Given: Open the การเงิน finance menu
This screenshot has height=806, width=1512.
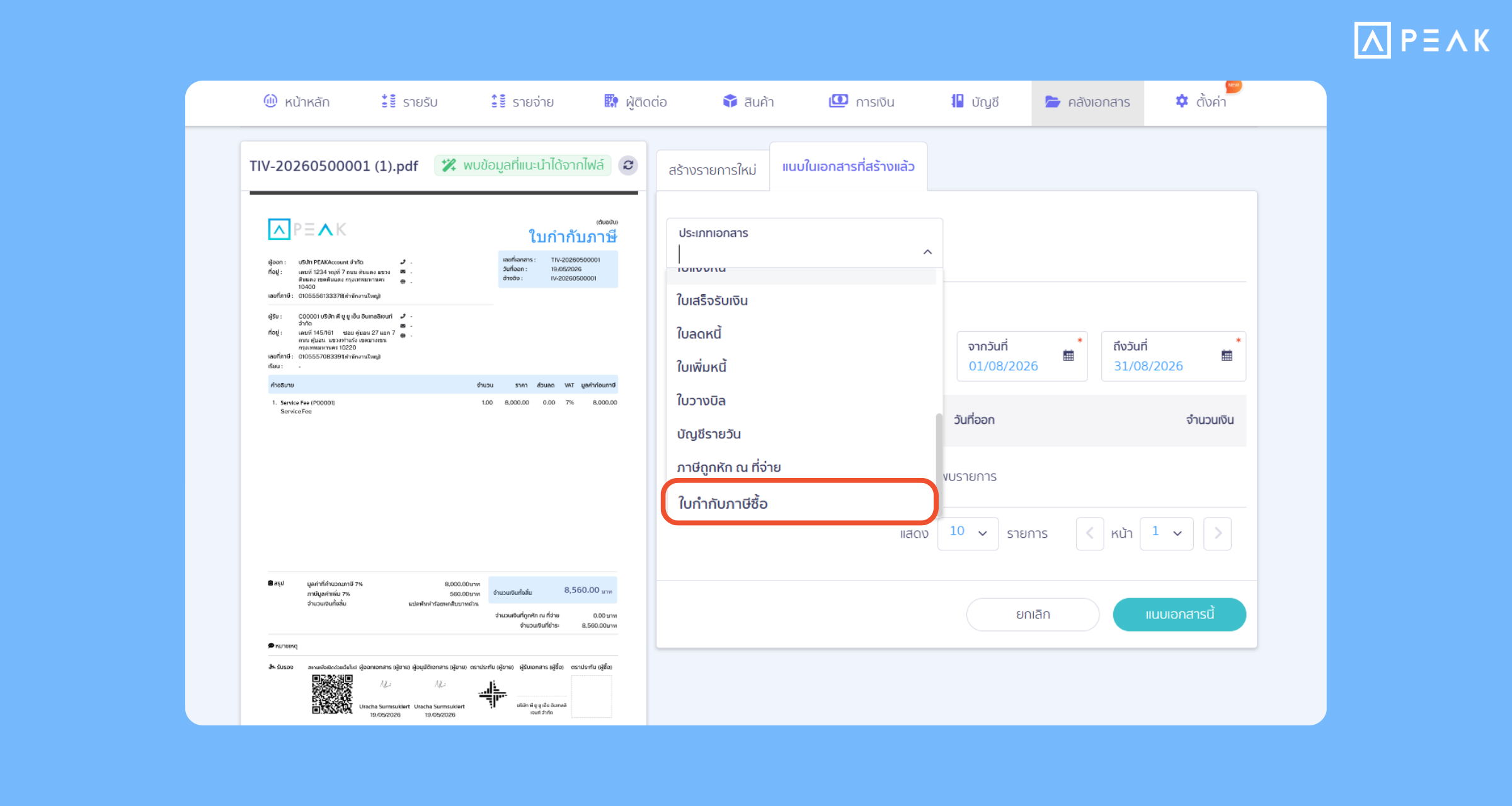Looking at the screenshot, I should click(x=862, y=101).
